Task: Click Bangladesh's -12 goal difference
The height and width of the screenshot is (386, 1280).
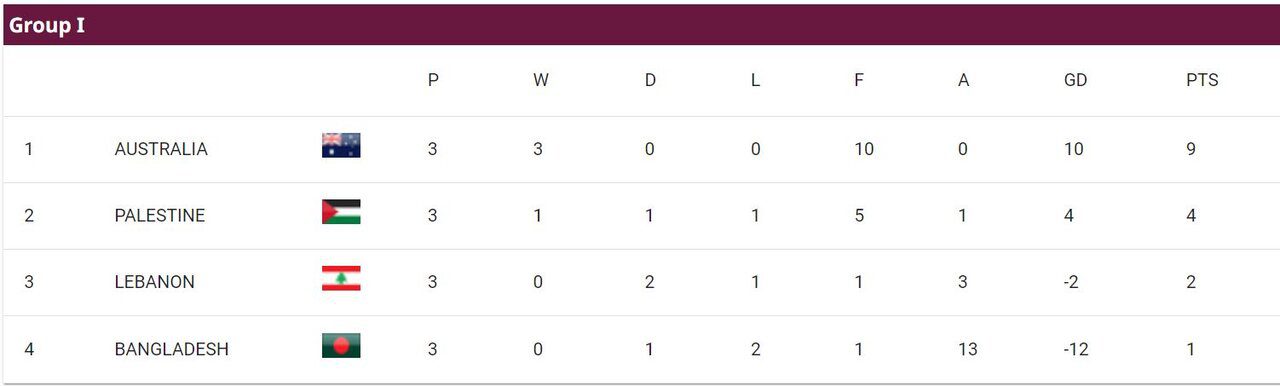Action: (1076, 349)
